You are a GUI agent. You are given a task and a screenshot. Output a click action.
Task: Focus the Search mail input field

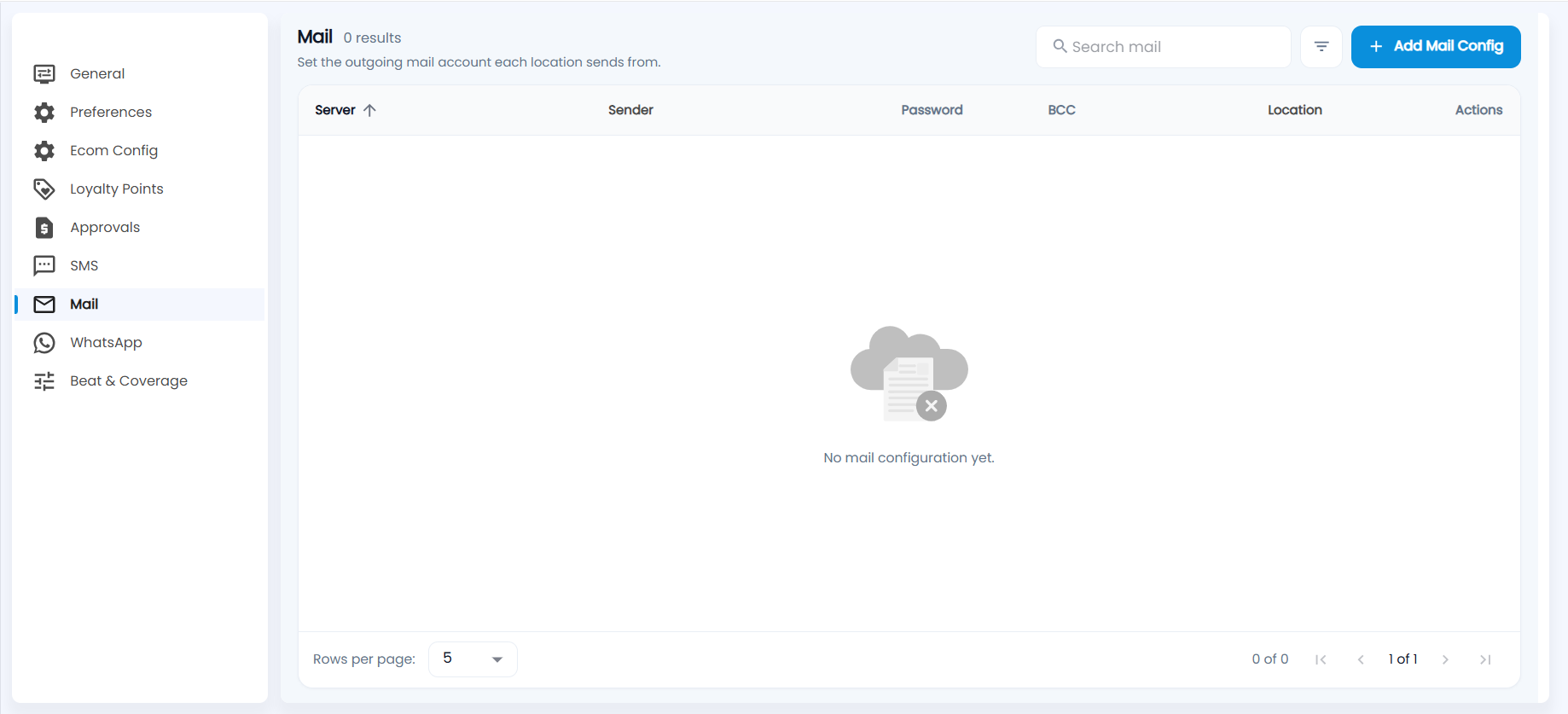[1164, 47]
